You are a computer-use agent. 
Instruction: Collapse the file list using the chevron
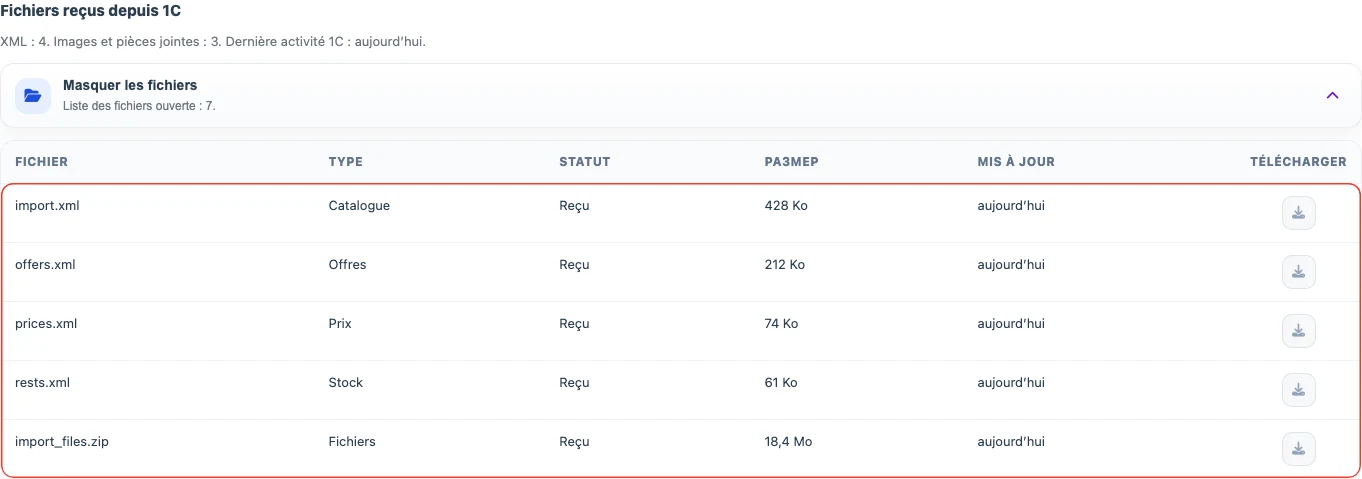1332,96
